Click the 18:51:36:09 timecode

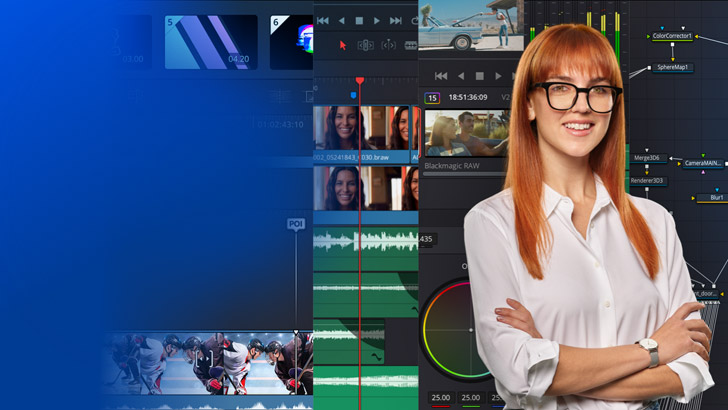[468, 97]
